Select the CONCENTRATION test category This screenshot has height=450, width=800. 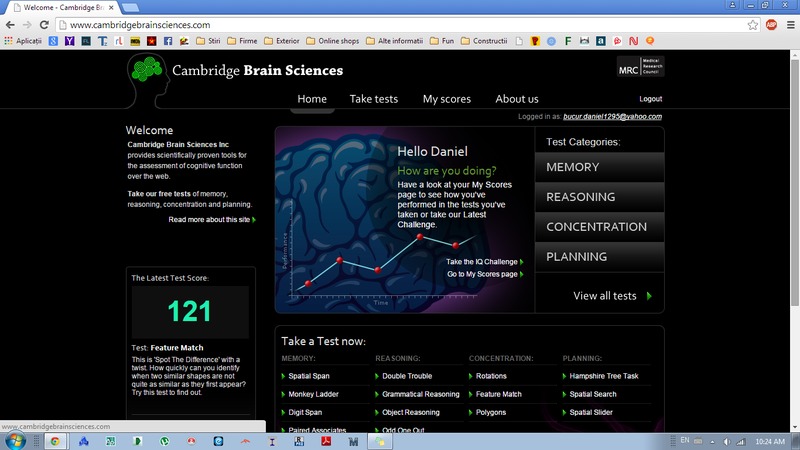[x=599, y=227]
